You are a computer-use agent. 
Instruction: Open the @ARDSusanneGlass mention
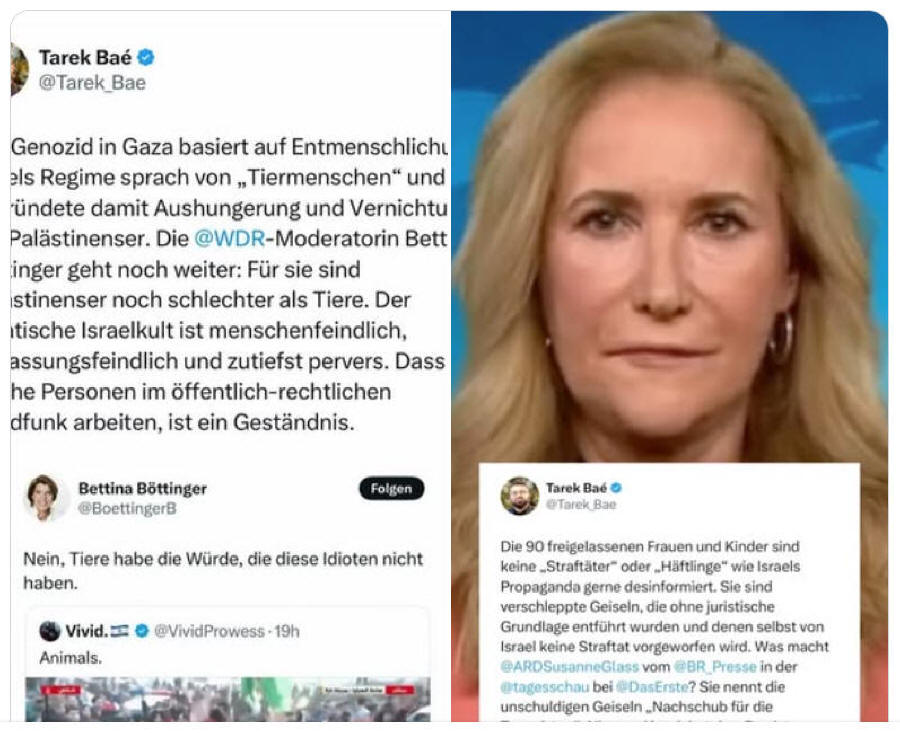569,667
